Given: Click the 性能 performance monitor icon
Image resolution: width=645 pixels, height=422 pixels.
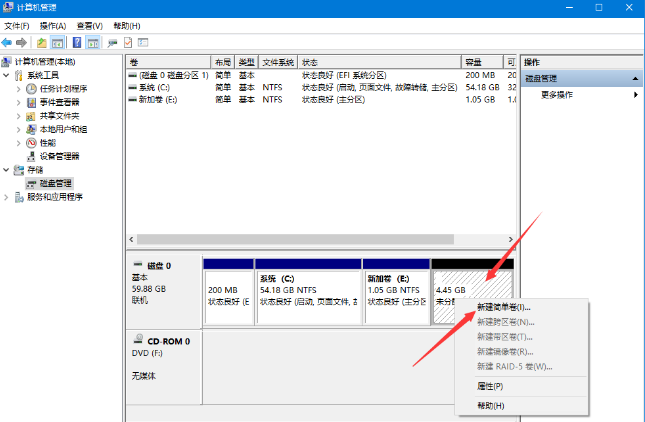Looking at the screenshot, I should pyautogui.click(x=32, y=143).
